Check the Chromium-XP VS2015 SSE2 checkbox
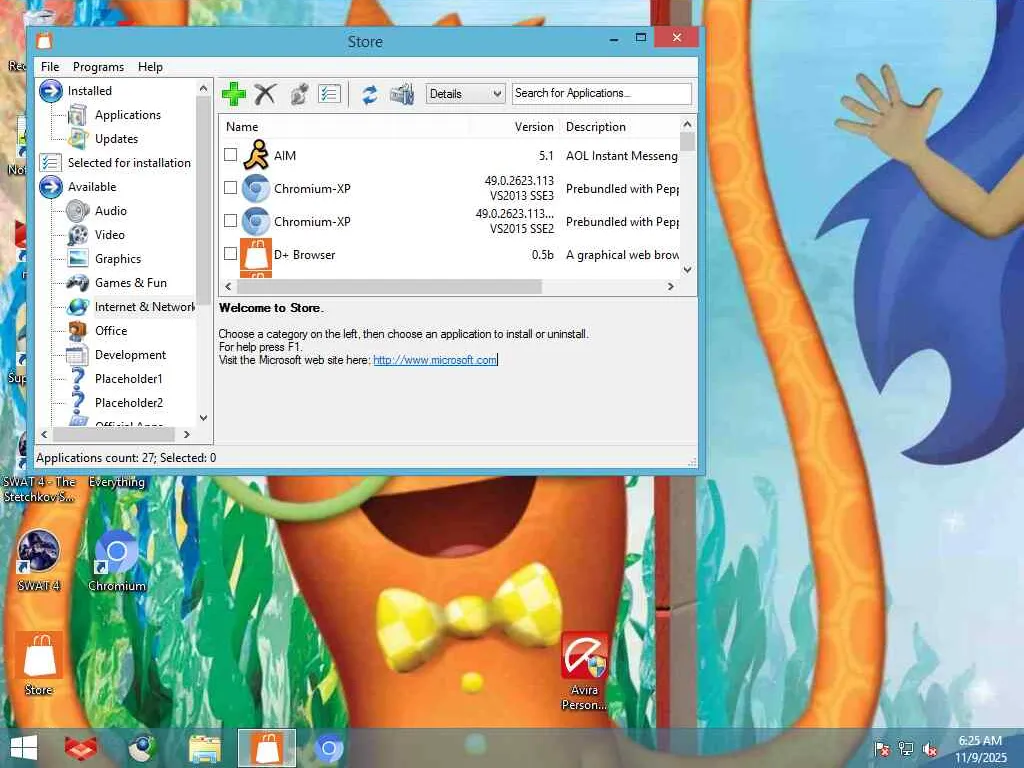 click(x=231, y=221)
